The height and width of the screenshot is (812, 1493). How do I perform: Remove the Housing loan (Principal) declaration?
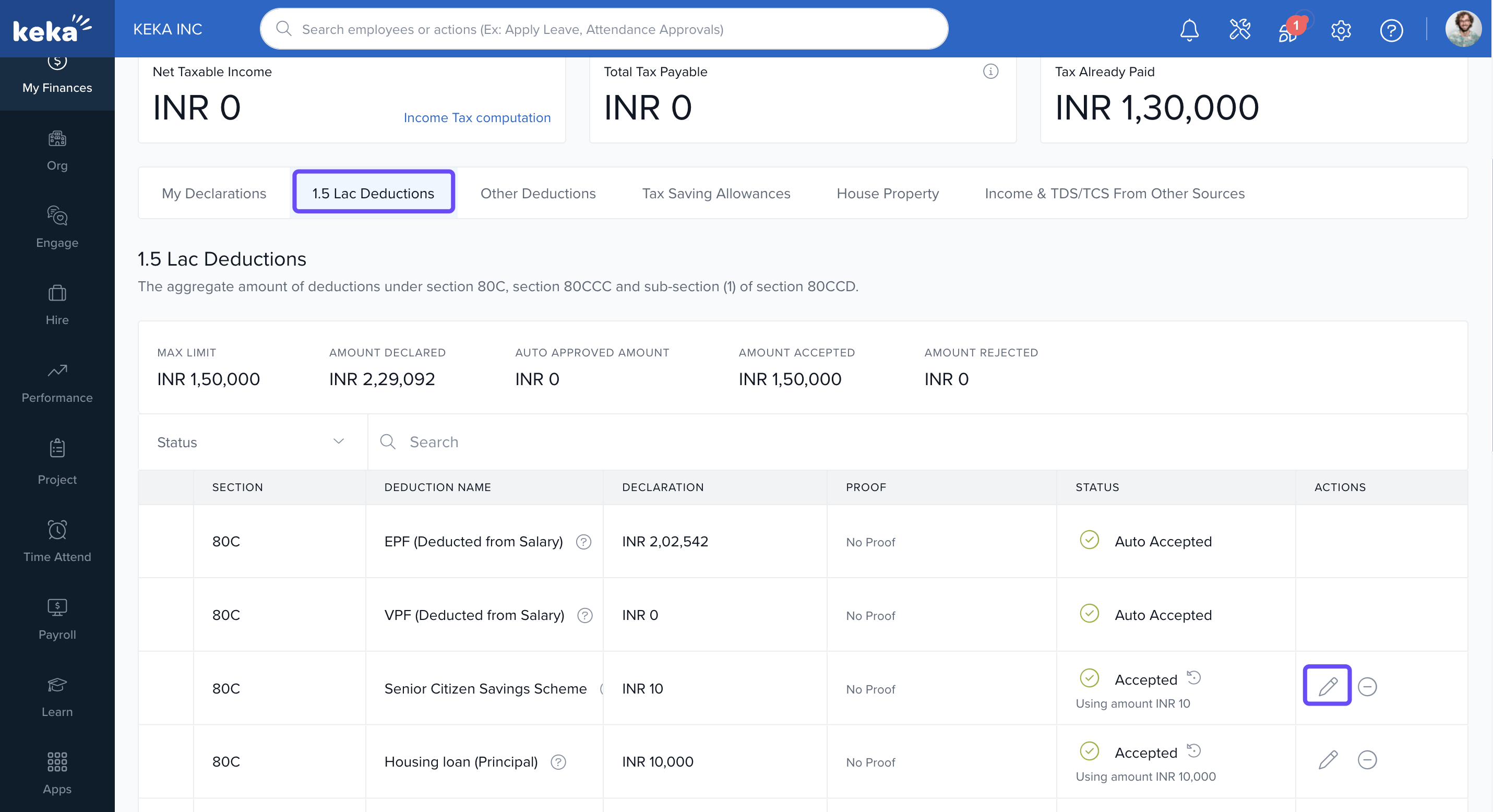pyautogui.click(x=1367, y=760)
